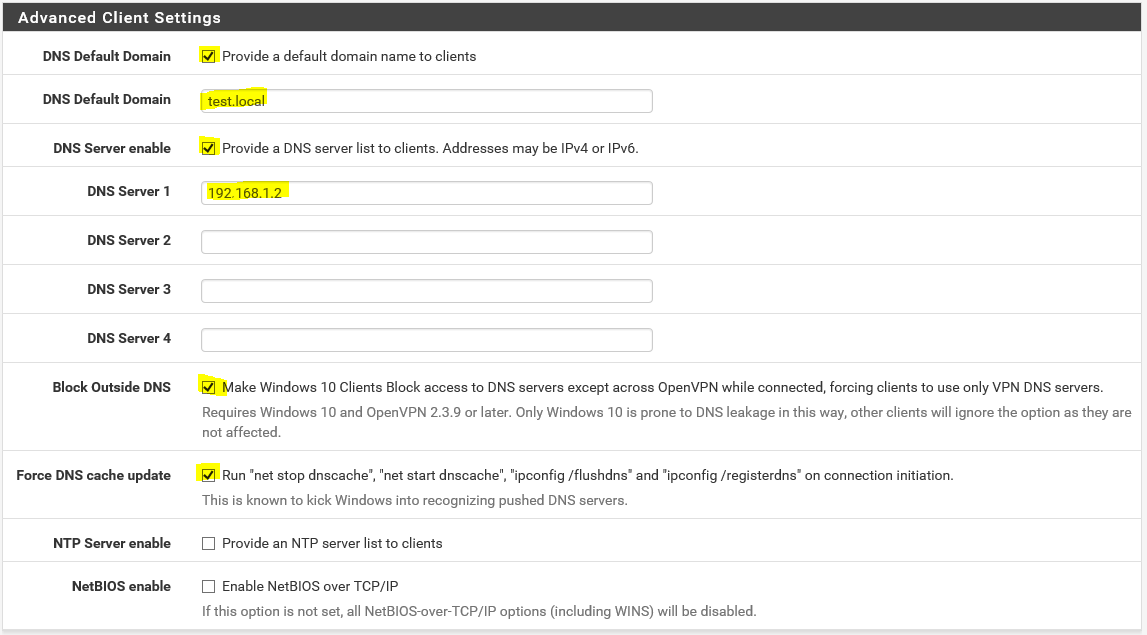
Task: Click the empty DNS Server 2 field
Action: coord(426,241)
